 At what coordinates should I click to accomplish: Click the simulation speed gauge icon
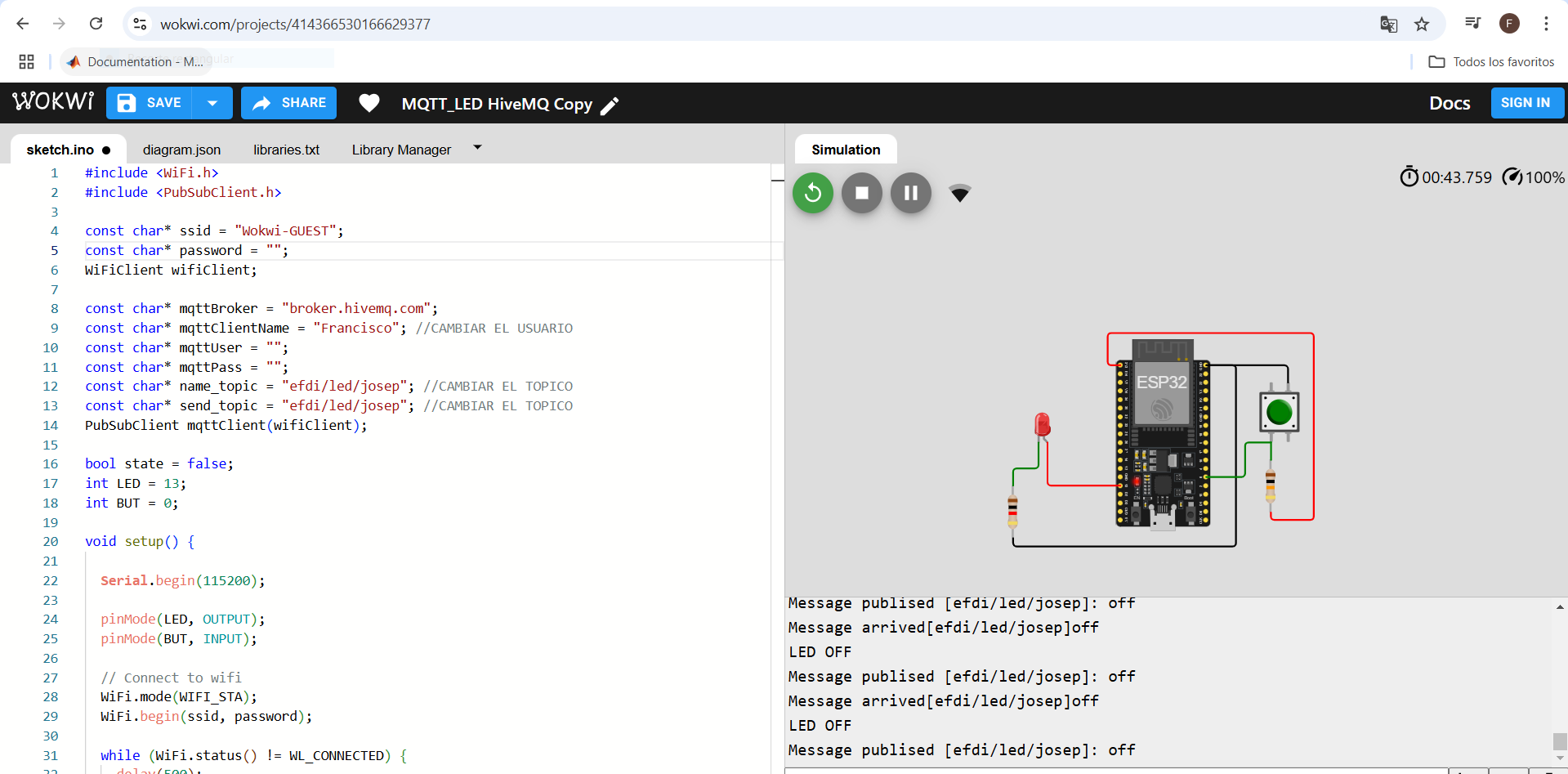[x=1512, y=177]
